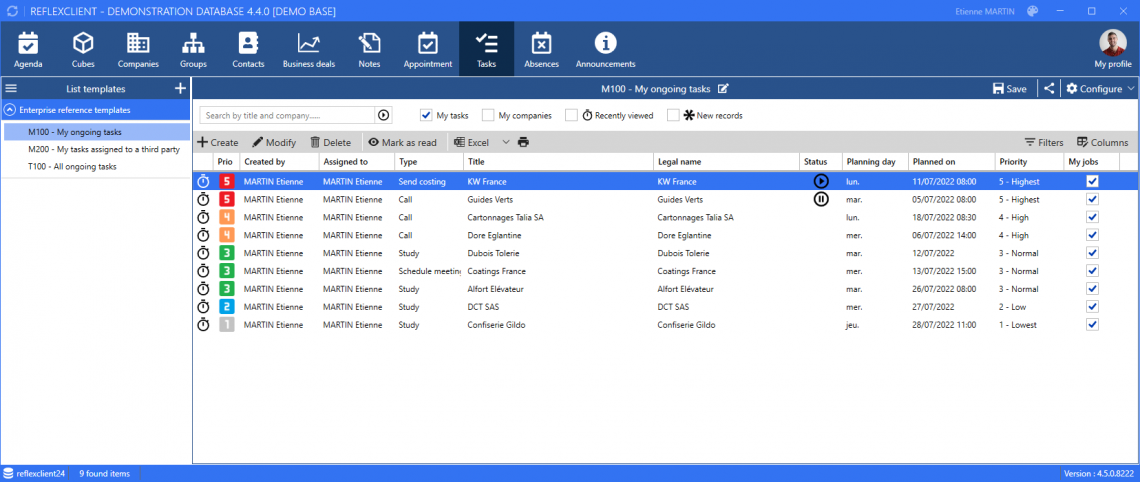Sort by the Status column header
This screenshot has height=482, width=1140.
point(820,161)
